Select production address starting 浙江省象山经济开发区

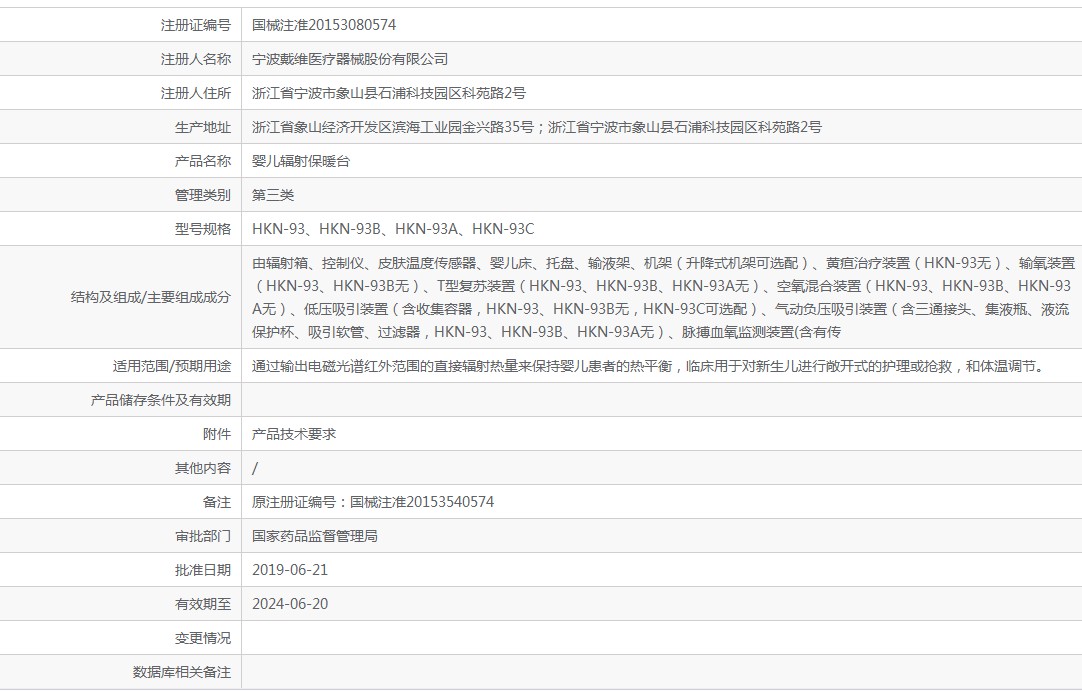(x=537, y=127)
